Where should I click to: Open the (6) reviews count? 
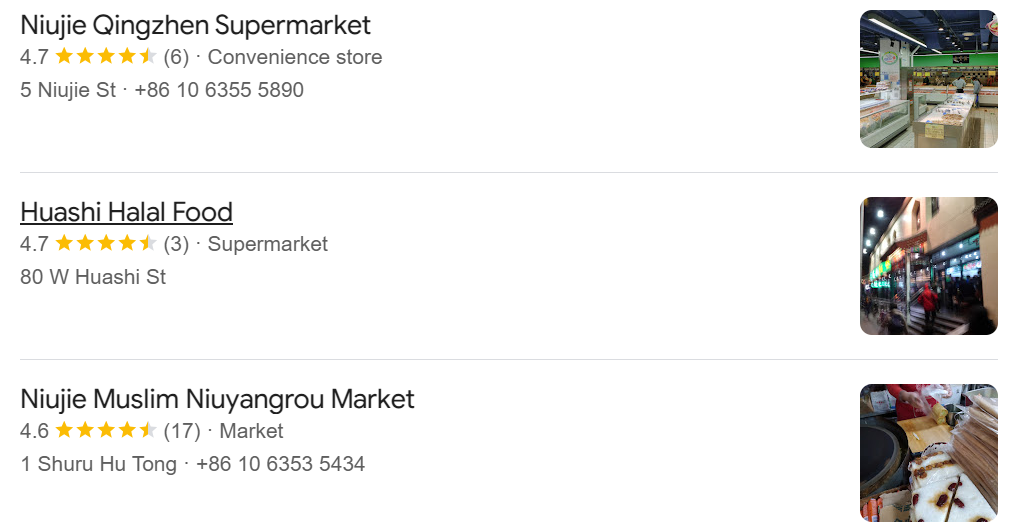176,57
